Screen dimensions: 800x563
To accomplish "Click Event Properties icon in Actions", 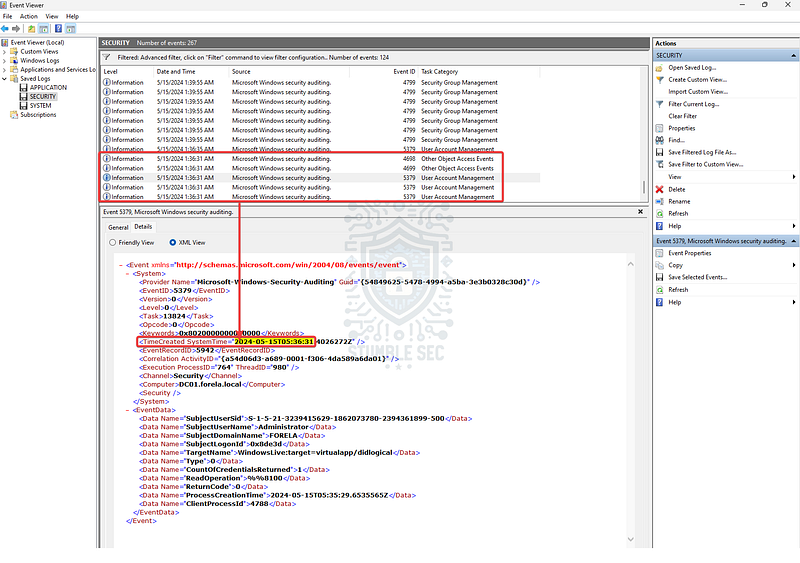I will click(659, 253).
